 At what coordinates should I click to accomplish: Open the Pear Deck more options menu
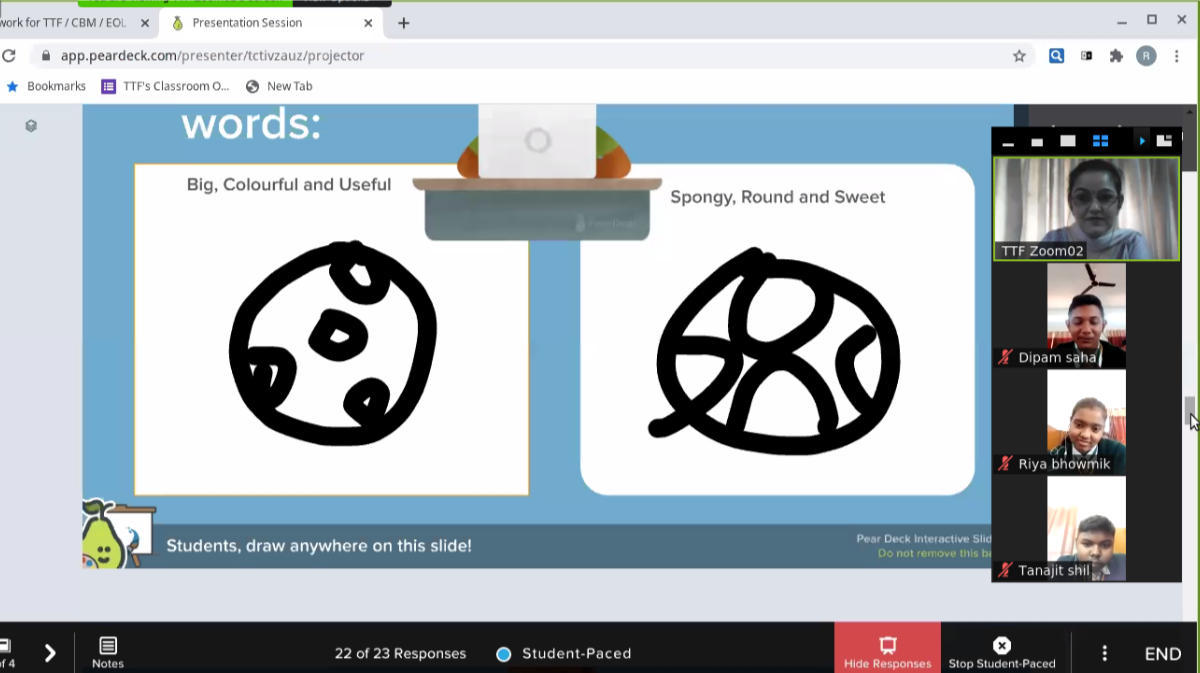(x=1104, y=653)
